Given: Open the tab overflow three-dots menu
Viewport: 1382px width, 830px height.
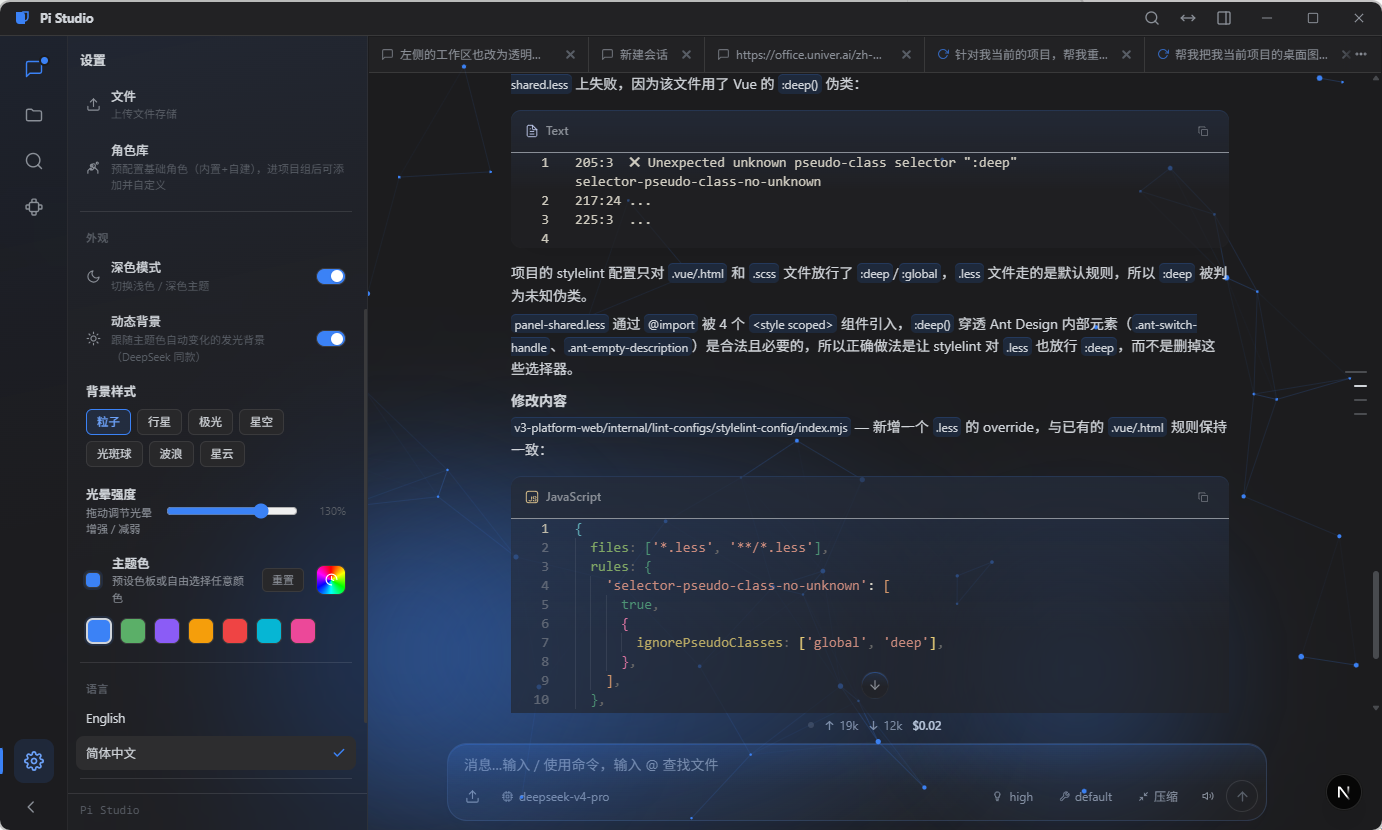Looking at the screenshot, I should pos(1361,55).
